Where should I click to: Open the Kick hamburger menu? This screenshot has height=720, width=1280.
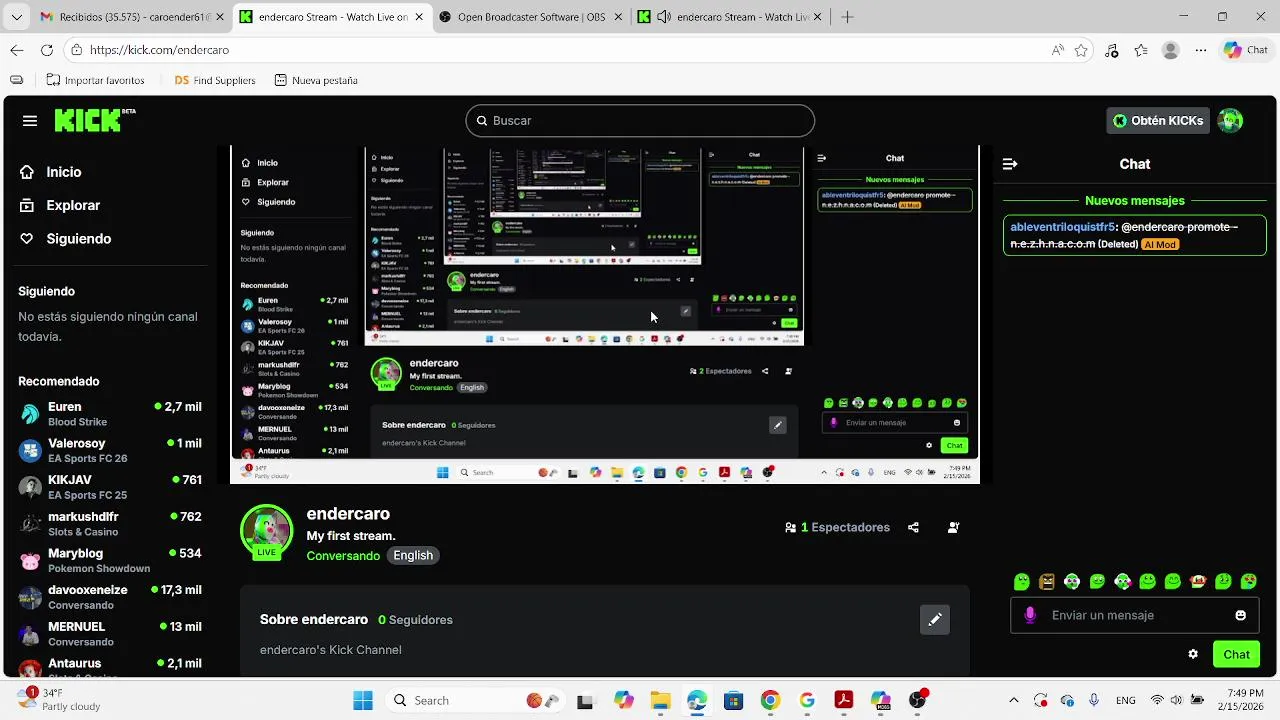click(x=30, y=121)
